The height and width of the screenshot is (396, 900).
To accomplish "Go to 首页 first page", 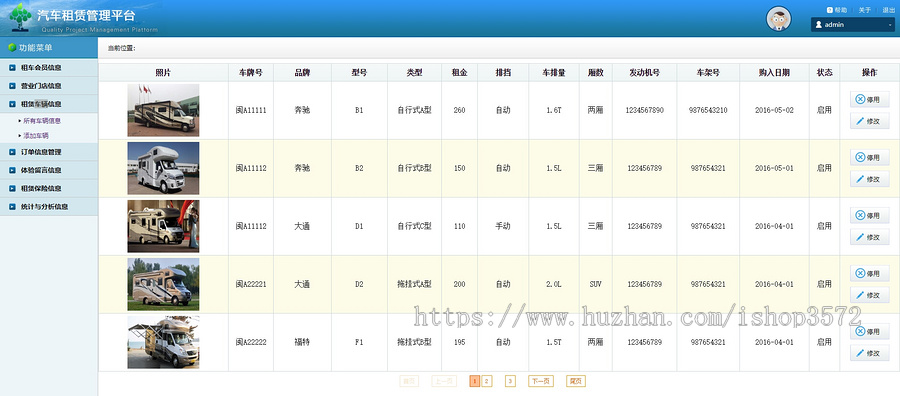I will 409,381.
